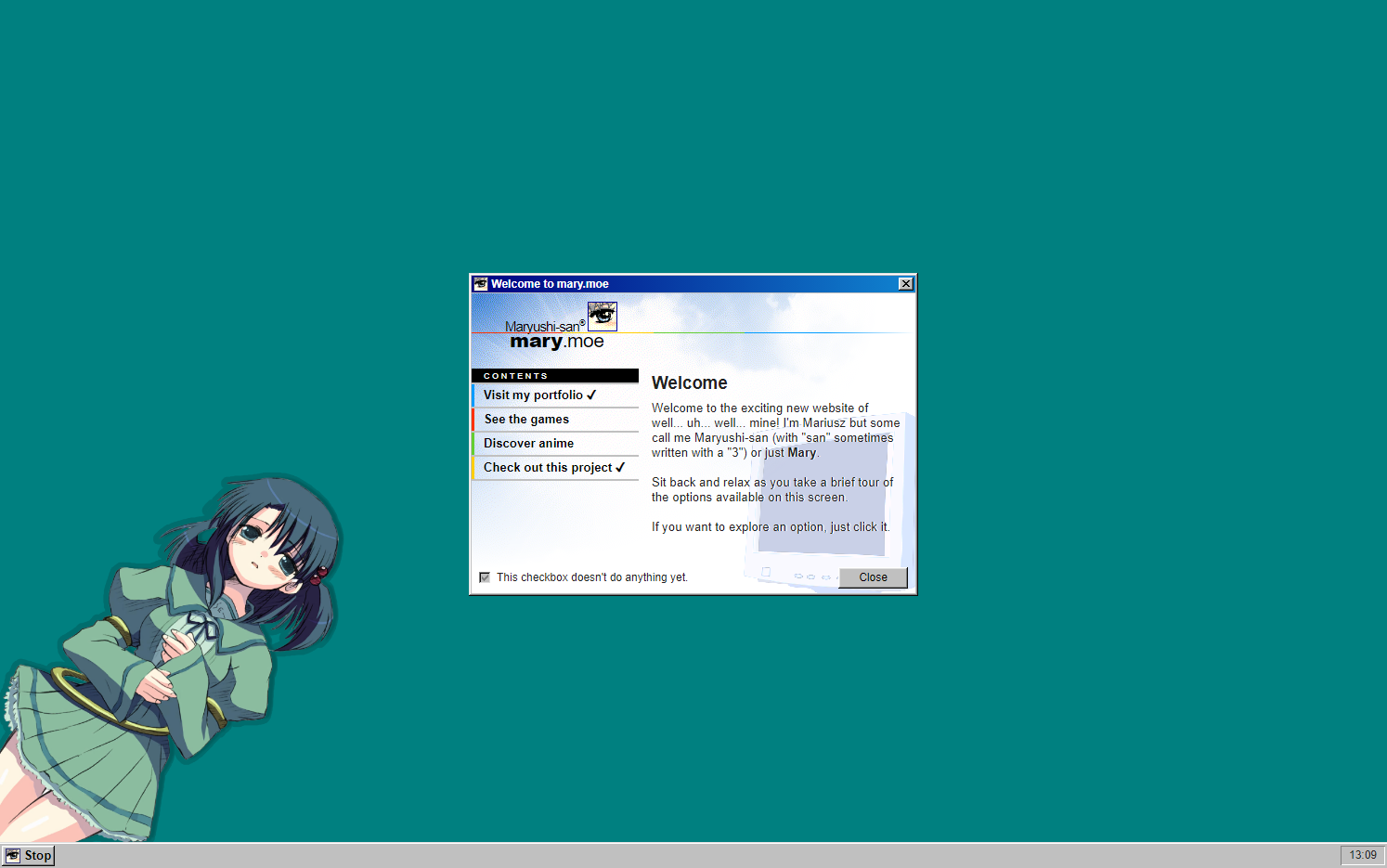Click the red color bar beside See the games
Screen dimensions: 1387x868
click(x=473, y=420)
